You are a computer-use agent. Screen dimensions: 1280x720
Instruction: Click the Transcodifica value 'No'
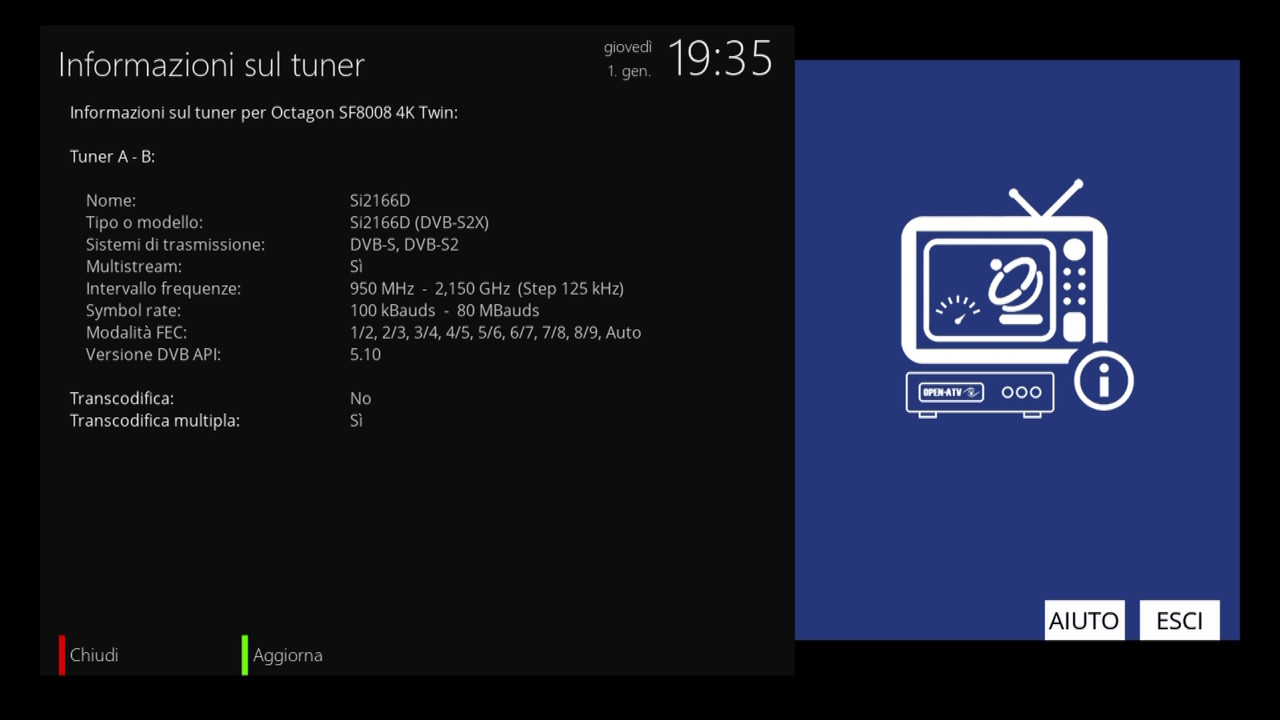pyautogui.click(x=360, y=399)
